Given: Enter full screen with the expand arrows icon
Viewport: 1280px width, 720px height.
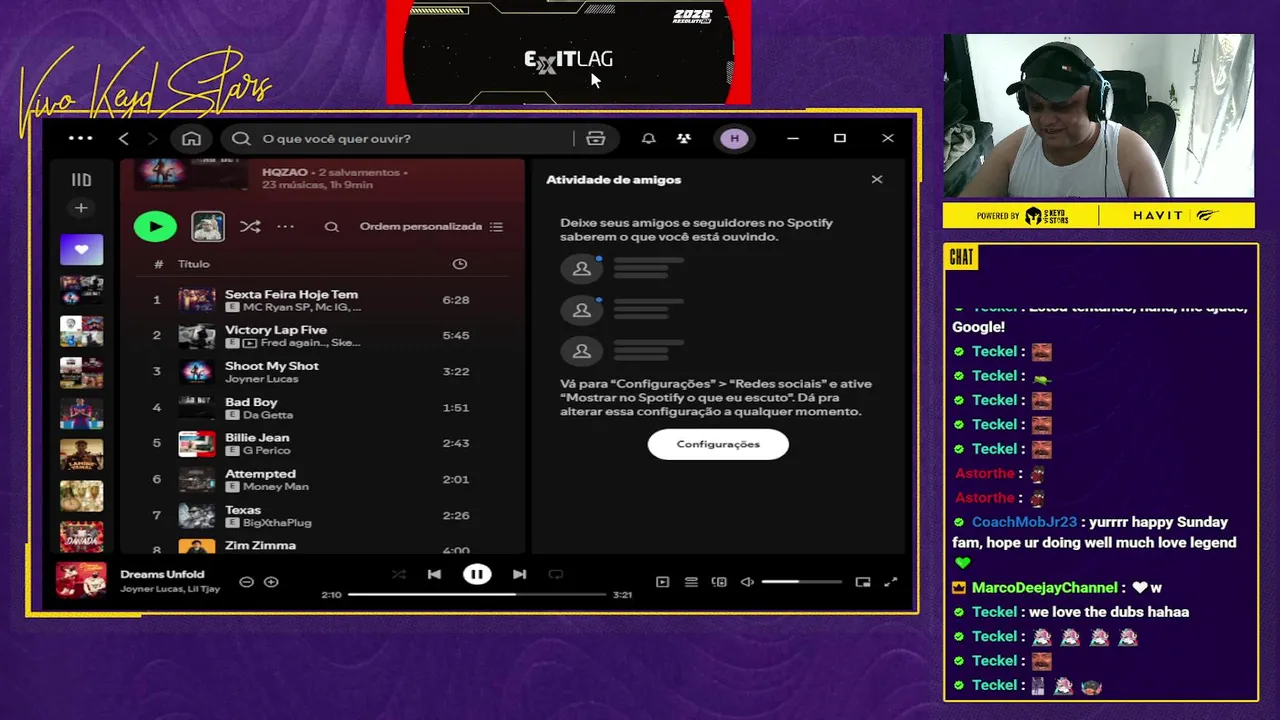Looking at the screenshot, I should (x=891, y=582).
